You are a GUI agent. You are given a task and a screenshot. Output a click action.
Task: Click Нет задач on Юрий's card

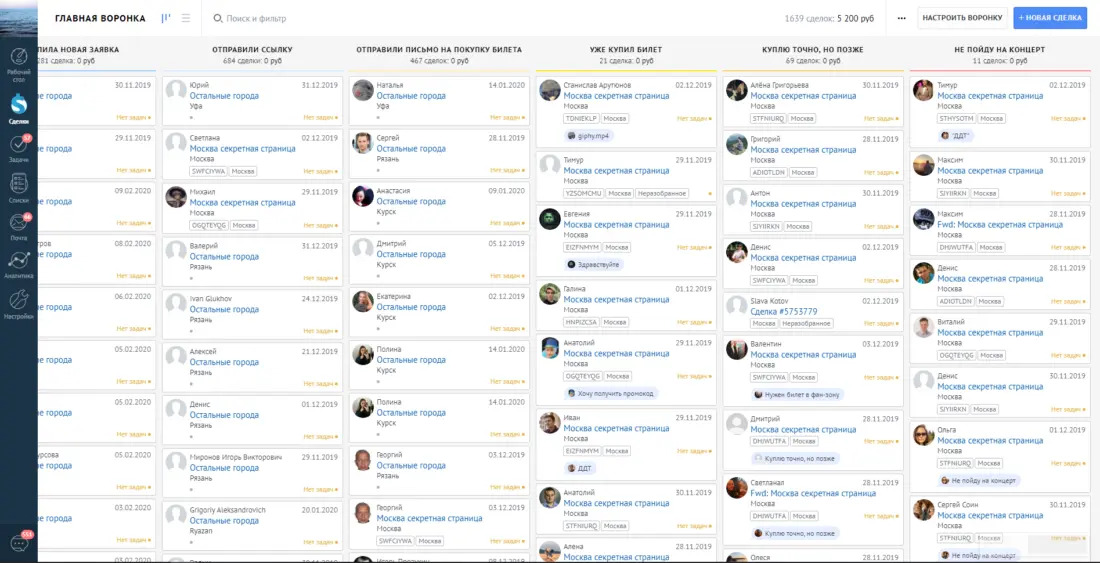320,118
